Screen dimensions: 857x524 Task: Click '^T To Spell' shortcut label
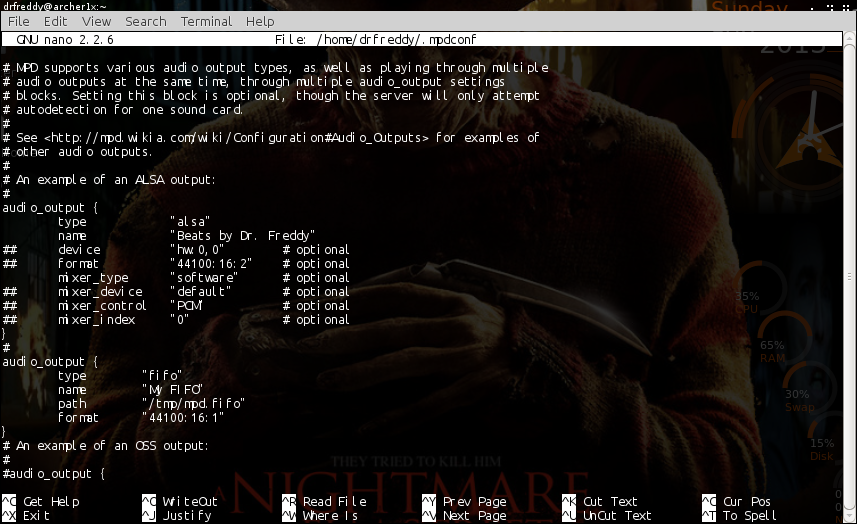pos(739,515)
